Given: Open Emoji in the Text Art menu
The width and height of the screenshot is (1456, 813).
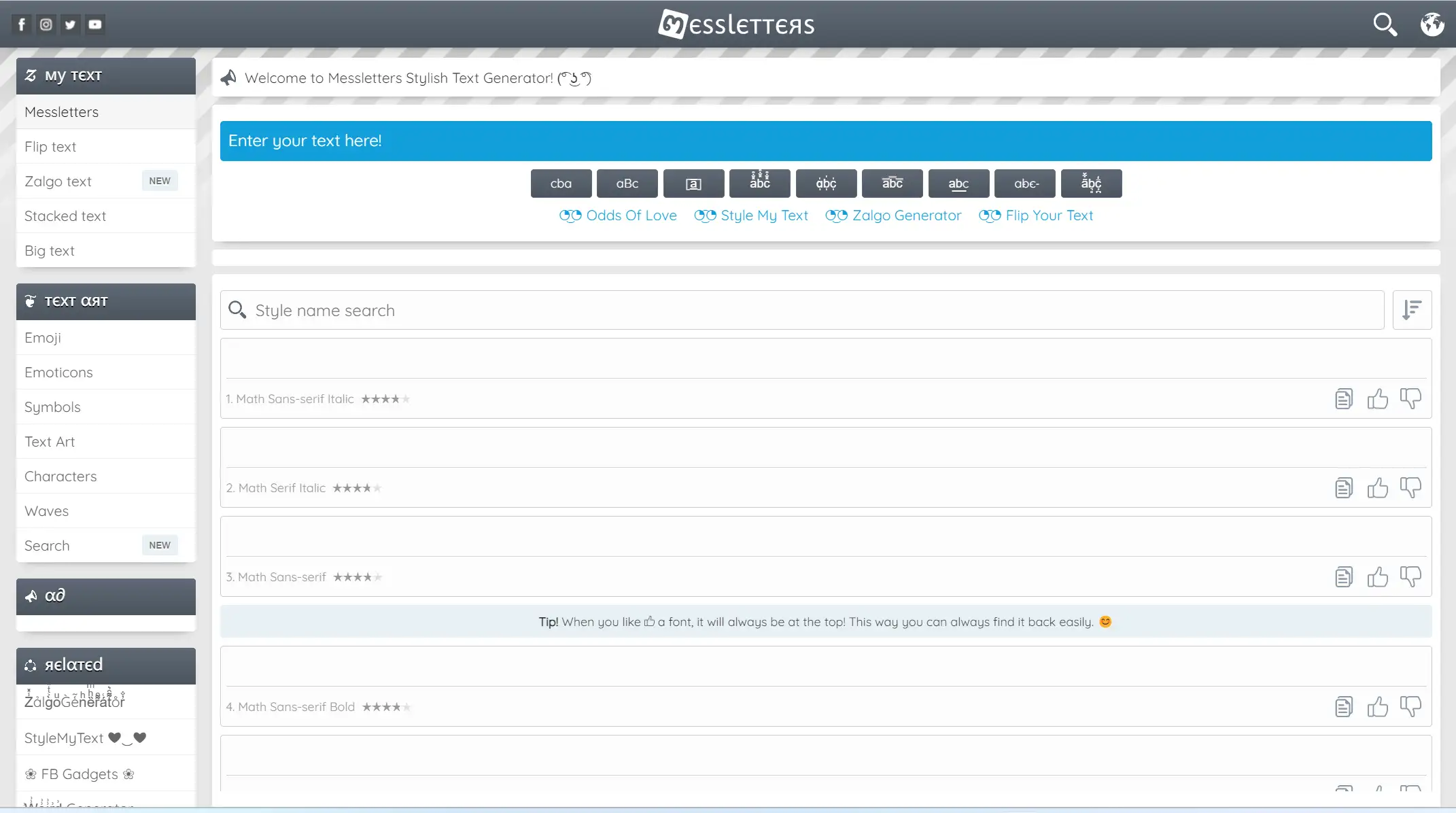Looking at the screenshot, I should [x=106, y=338].
